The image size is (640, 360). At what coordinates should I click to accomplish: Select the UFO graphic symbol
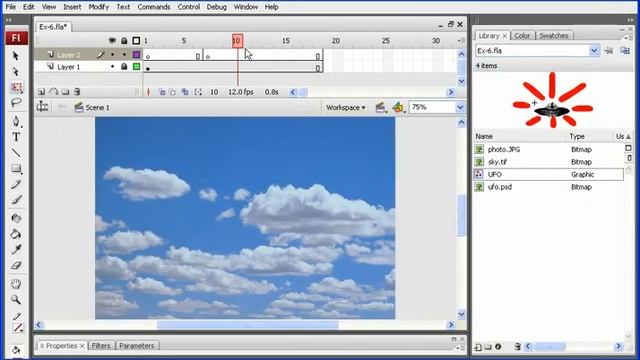(x=548, y=174)
